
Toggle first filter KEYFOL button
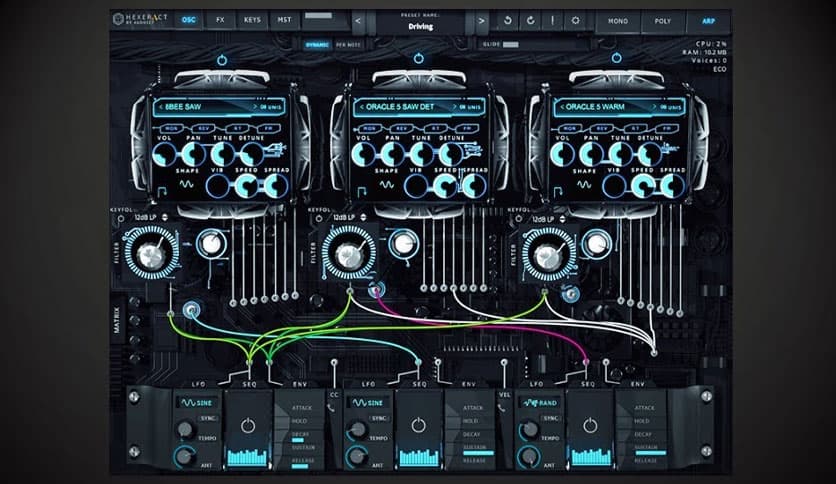[120, 219]
